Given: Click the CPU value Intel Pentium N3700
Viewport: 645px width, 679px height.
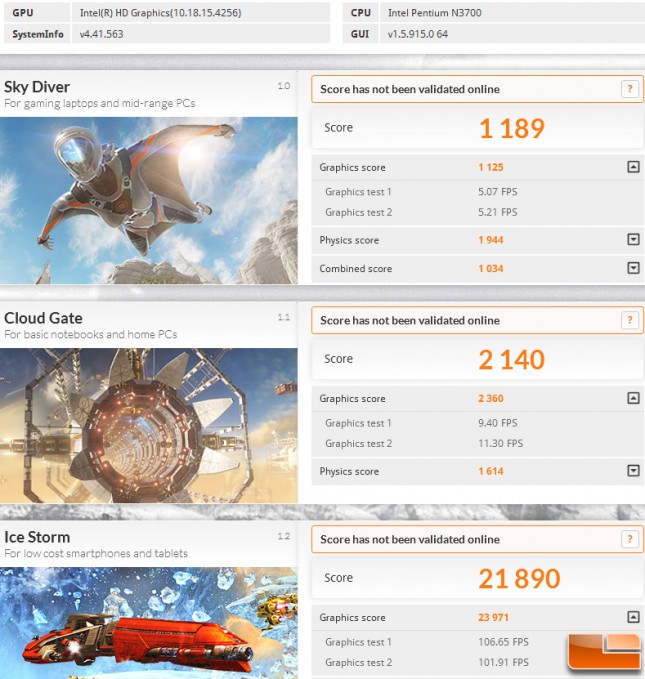Looking at the screenshot, I should coord(434,13).
